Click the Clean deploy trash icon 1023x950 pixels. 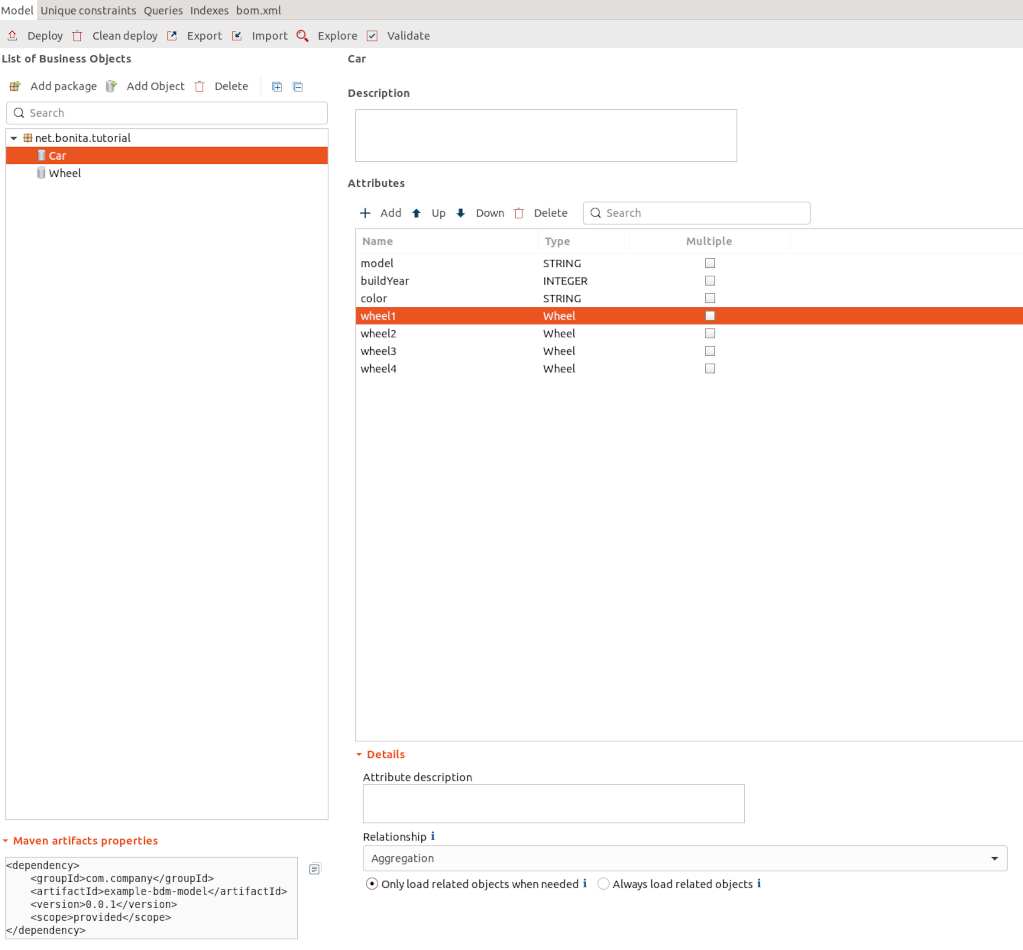pyautogui.click(x=77, y=36)
